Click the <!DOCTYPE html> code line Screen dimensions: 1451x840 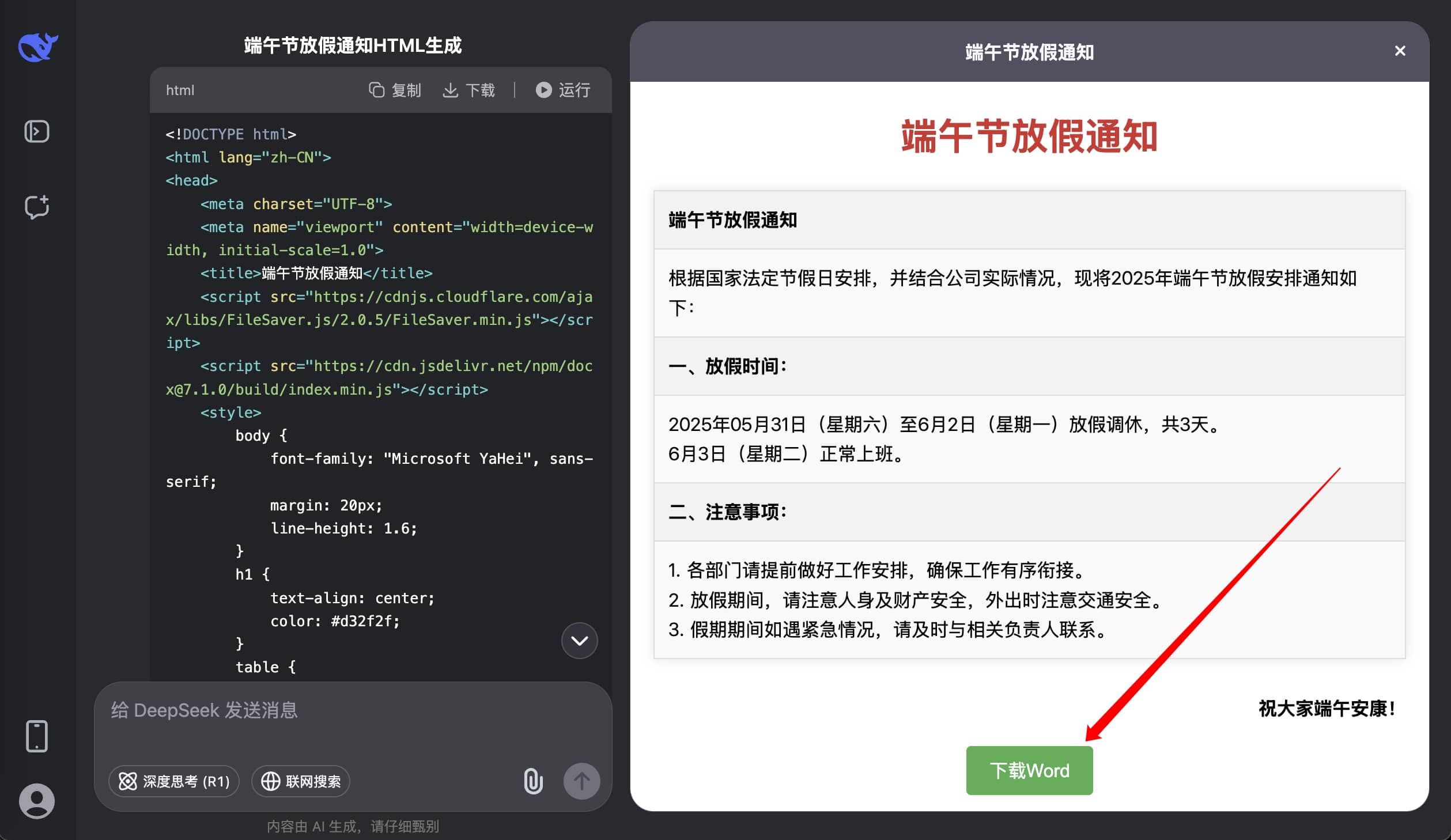click(x=231, y=134)
